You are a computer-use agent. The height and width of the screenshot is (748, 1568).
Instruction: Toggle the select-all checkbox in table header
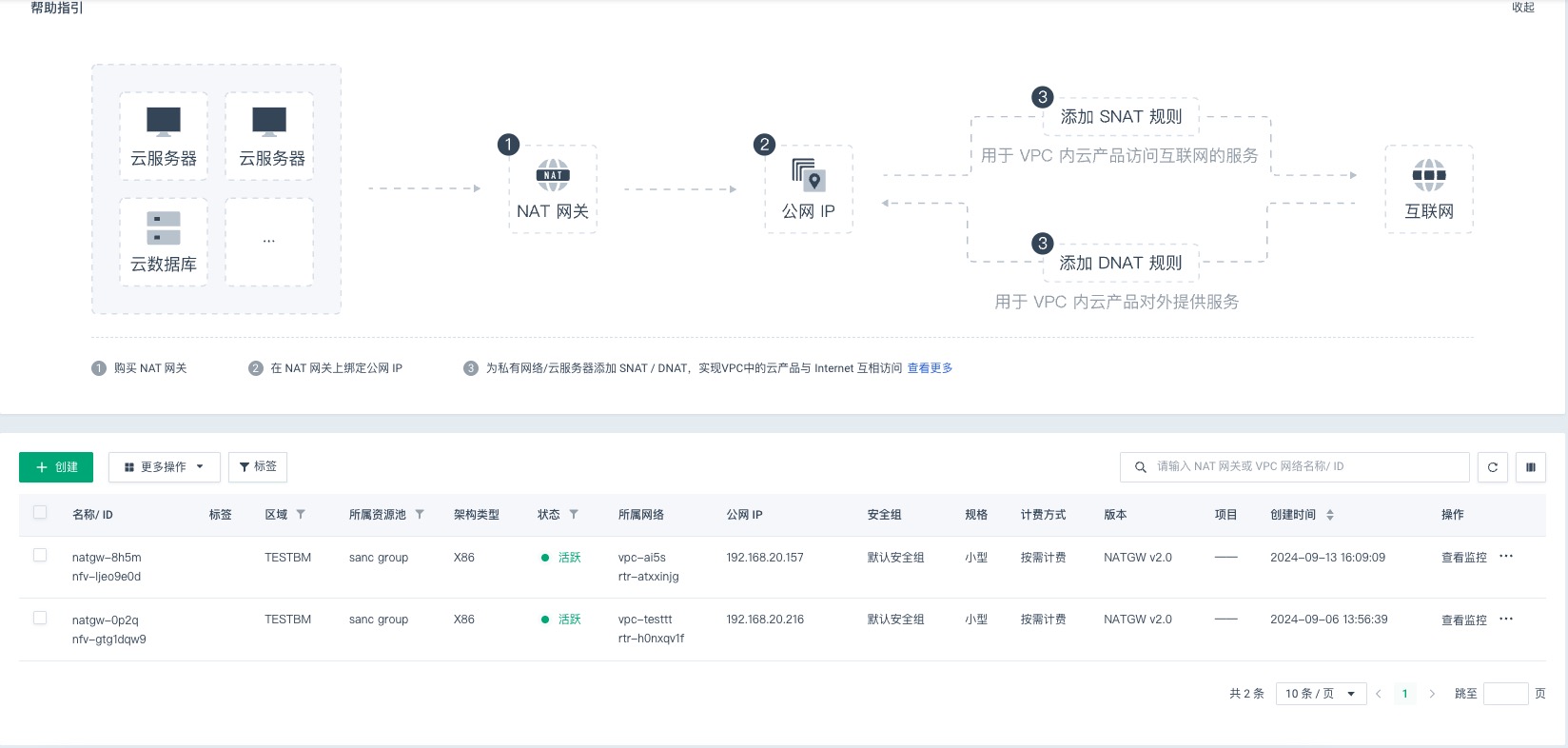tap(40, 513)
